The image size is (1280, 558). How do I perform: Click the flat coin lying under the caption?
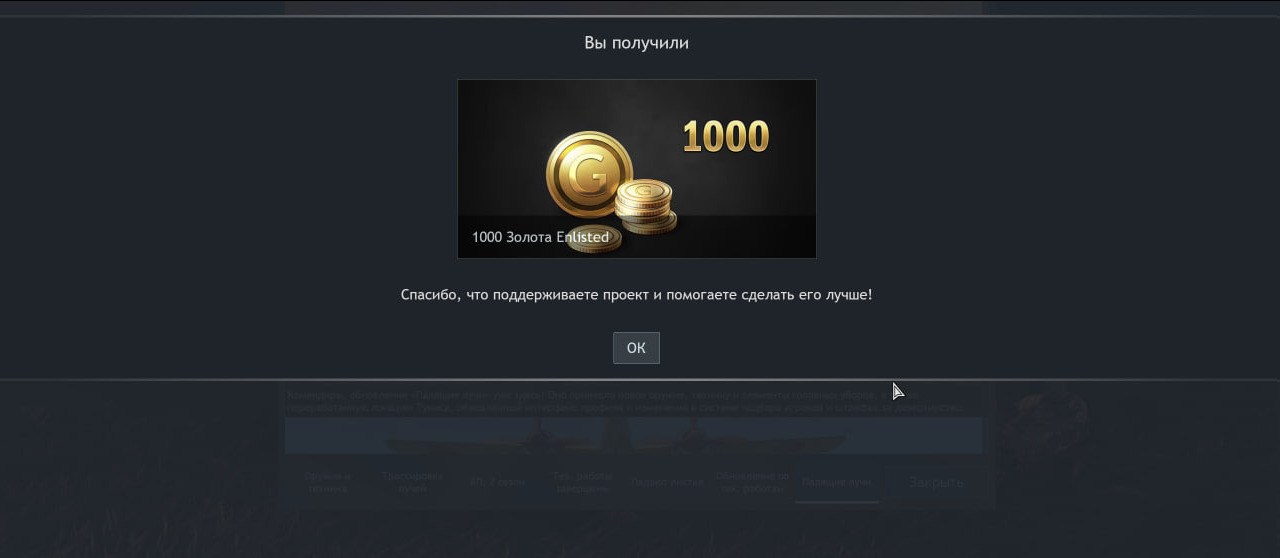593,238
